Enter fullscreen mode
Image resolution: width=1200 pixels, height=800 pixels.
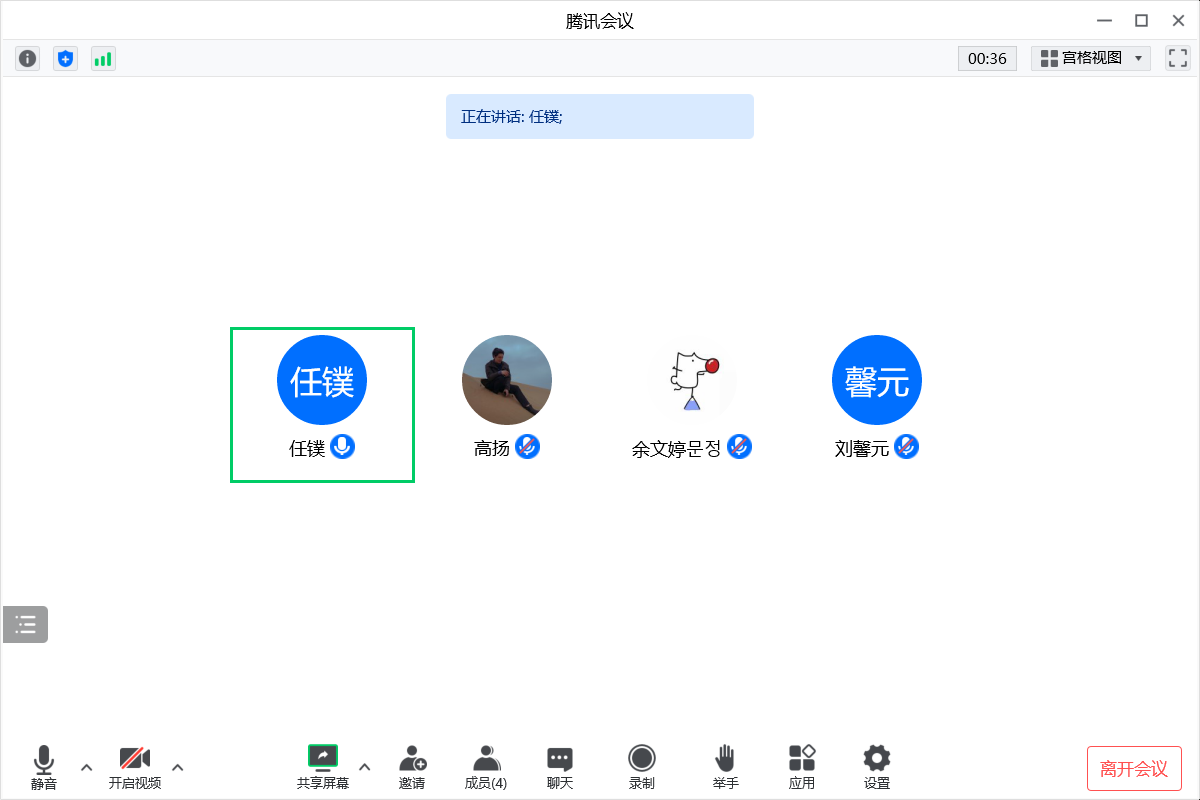point(1178,58)
